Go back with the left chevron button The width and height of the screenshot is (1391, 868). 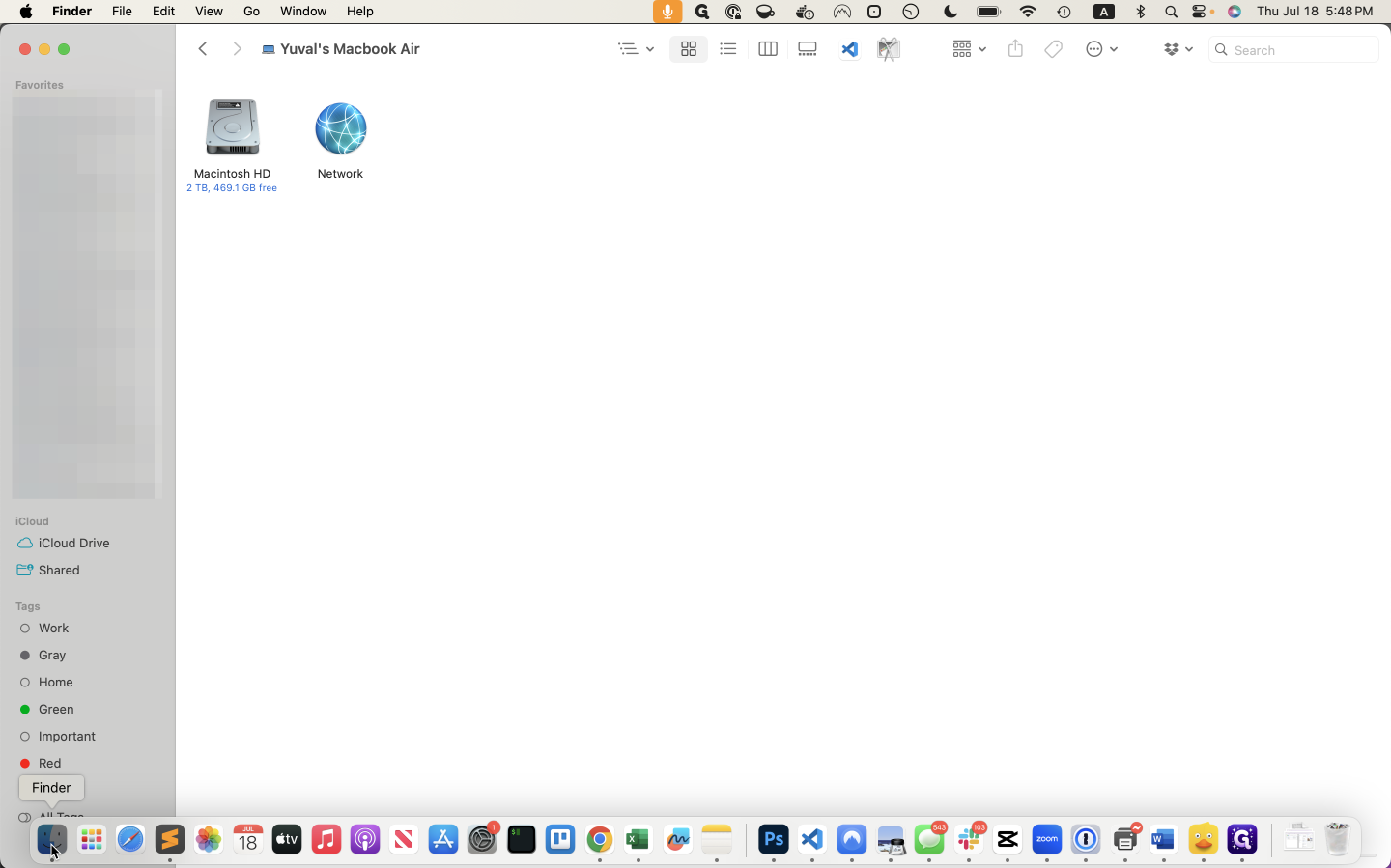click(203, 49)
